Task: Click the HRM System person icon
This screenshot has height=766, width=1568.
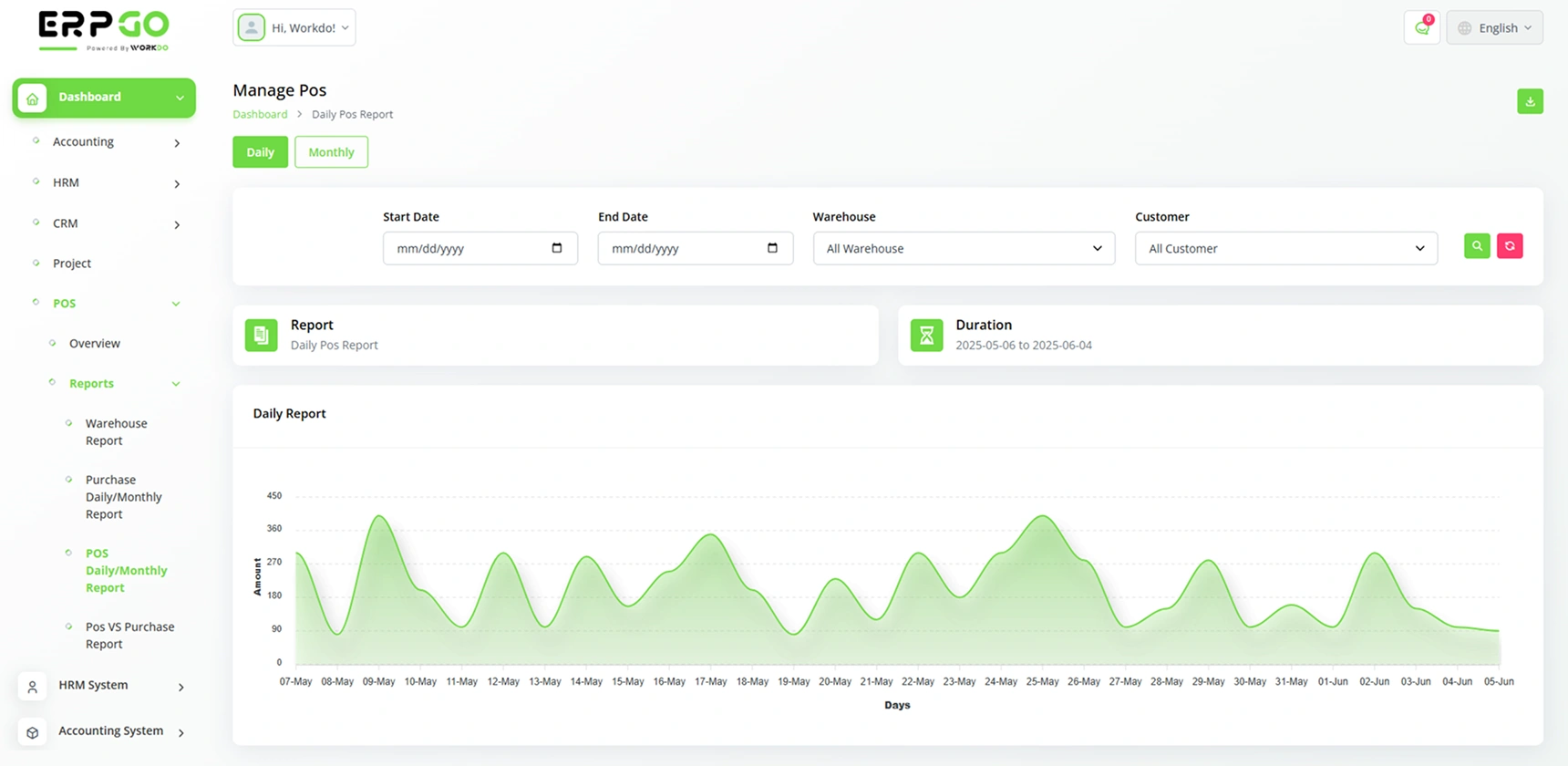Action: (x=32, y=686)
